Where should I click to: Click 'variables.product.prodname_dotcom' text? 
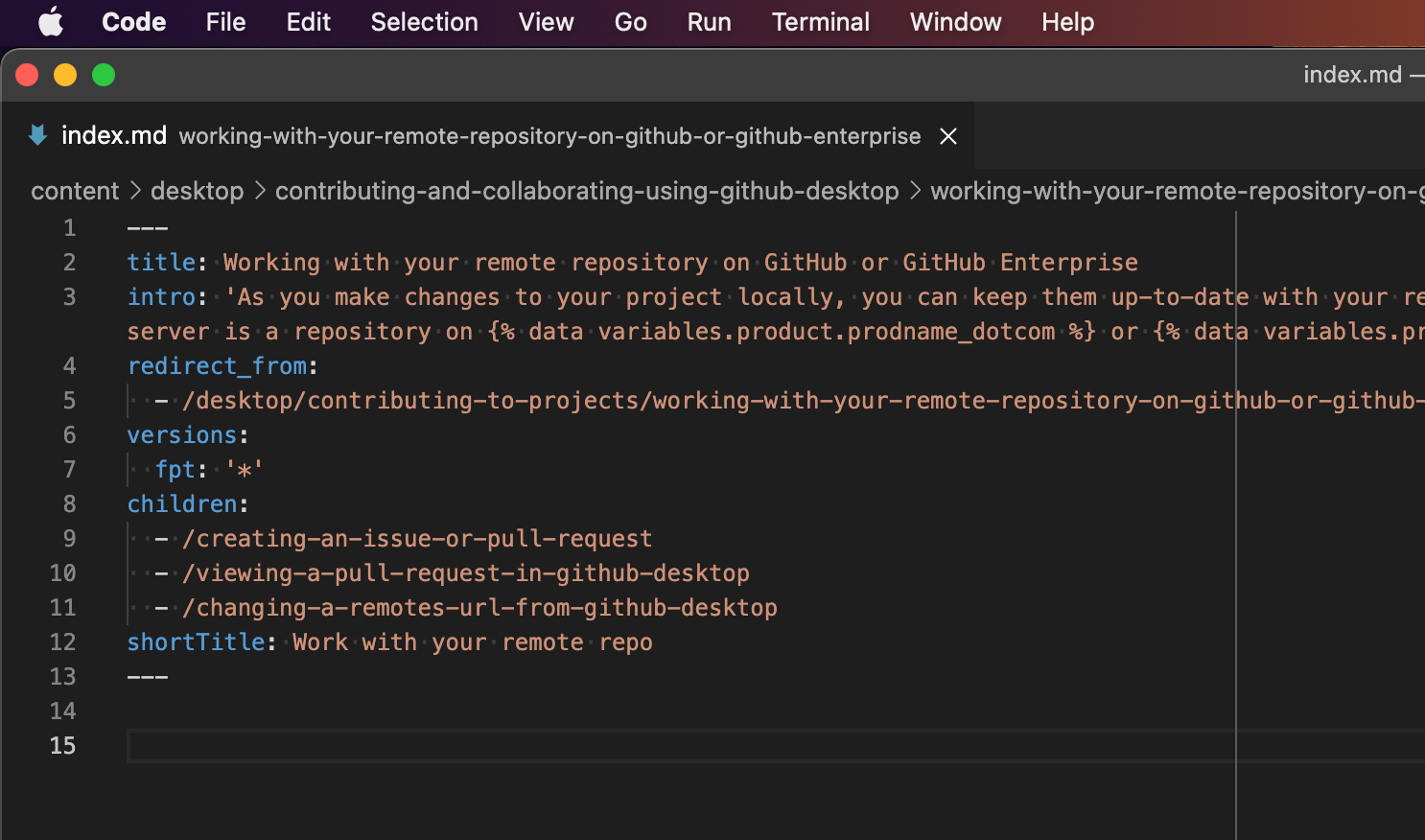click(827, 332)
